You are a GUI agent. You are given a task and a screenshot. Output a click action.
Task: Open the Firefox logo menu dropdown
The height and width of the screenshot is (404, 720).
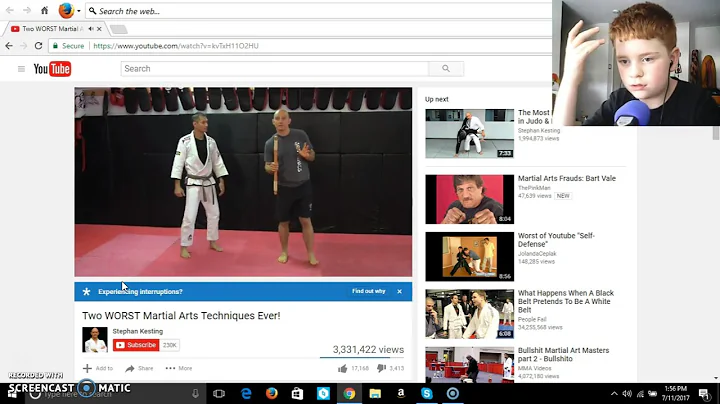[x=69, y=10]
